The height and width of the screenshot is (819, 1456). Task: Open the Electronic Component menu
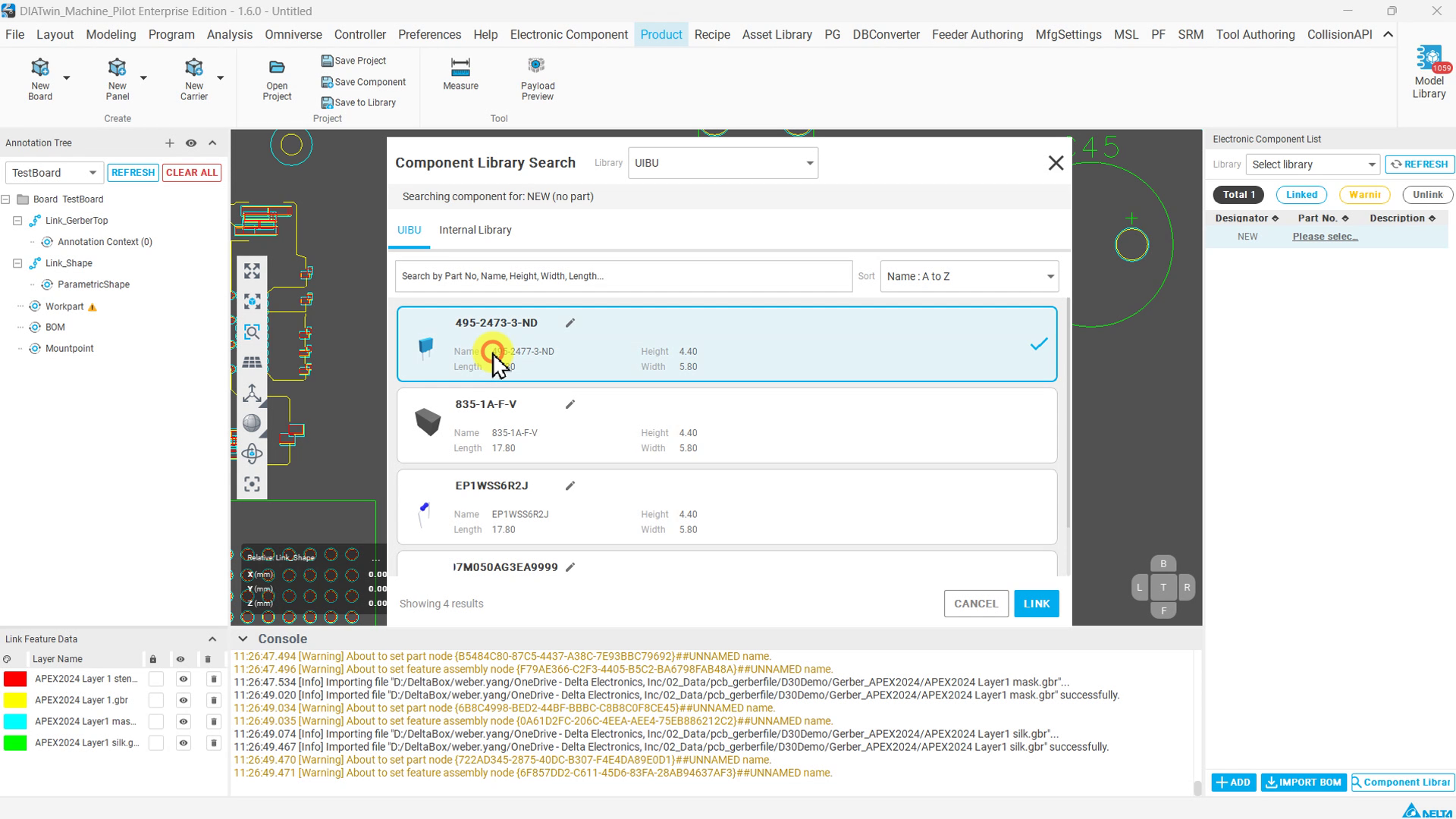[x=569, y=35]
